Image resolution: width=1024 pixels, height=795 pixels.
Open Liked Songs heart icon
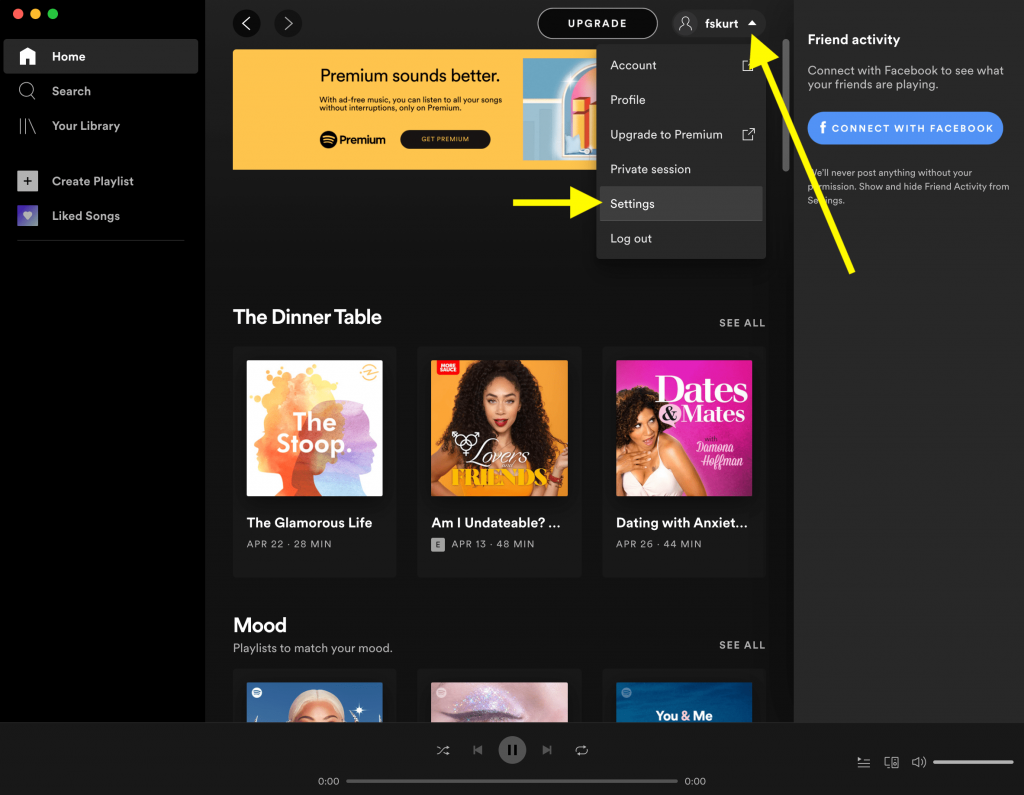(x=27, y=216)
